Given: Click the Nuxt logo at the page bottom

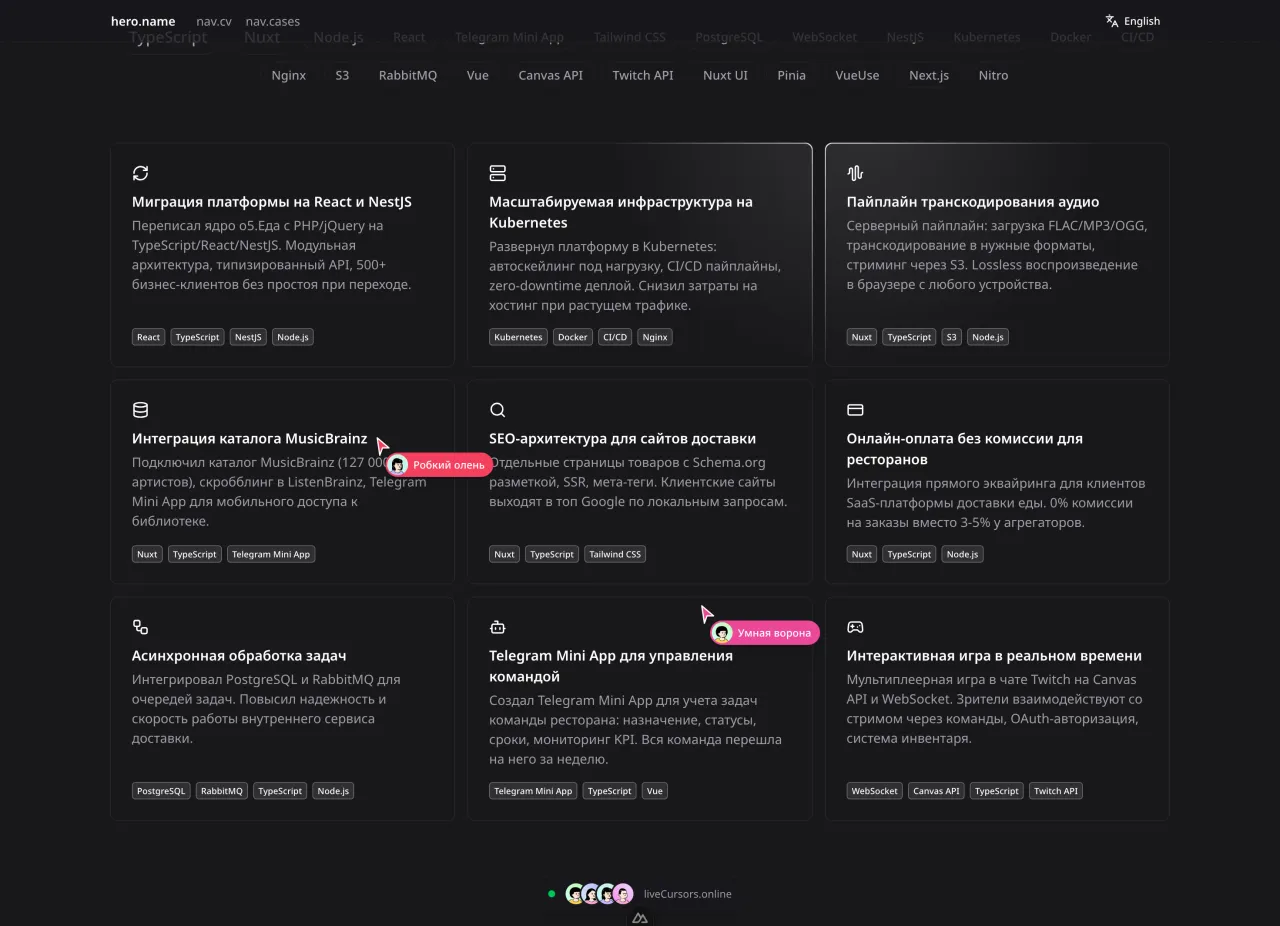Looking at the screenshot, I should tap(640, 918).
